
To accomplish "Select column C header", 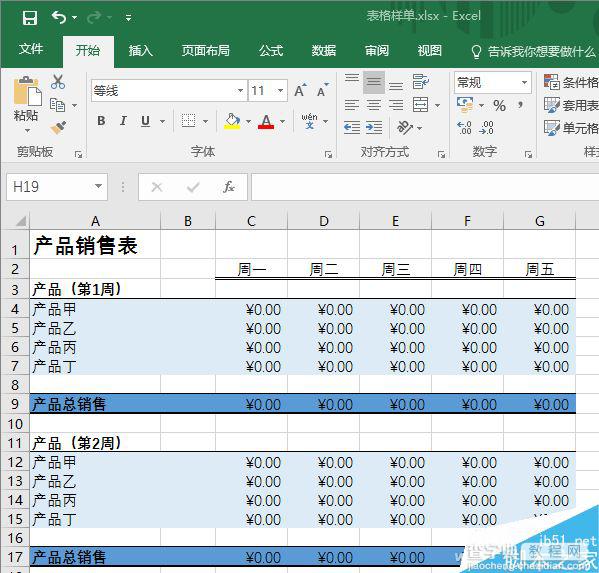I will click(x=251, y=221).
